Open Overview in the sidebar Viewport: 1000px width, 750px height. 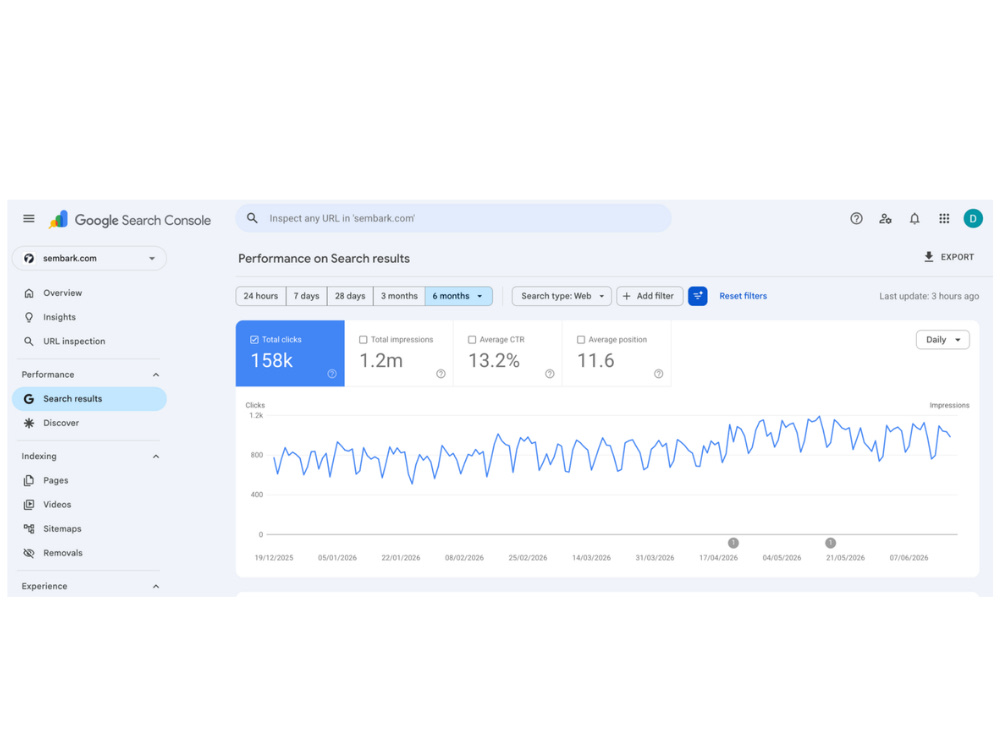pyautogui.click(x=89, y=293)
